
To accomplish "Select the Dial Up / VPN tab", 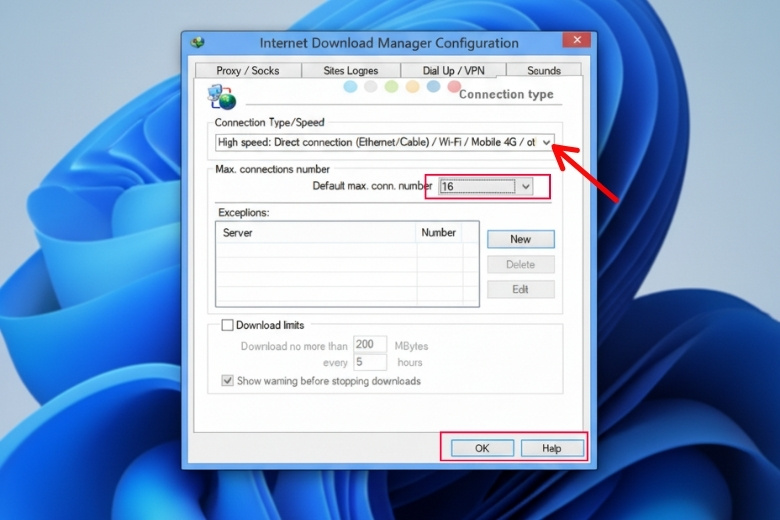I will (453, 71).
